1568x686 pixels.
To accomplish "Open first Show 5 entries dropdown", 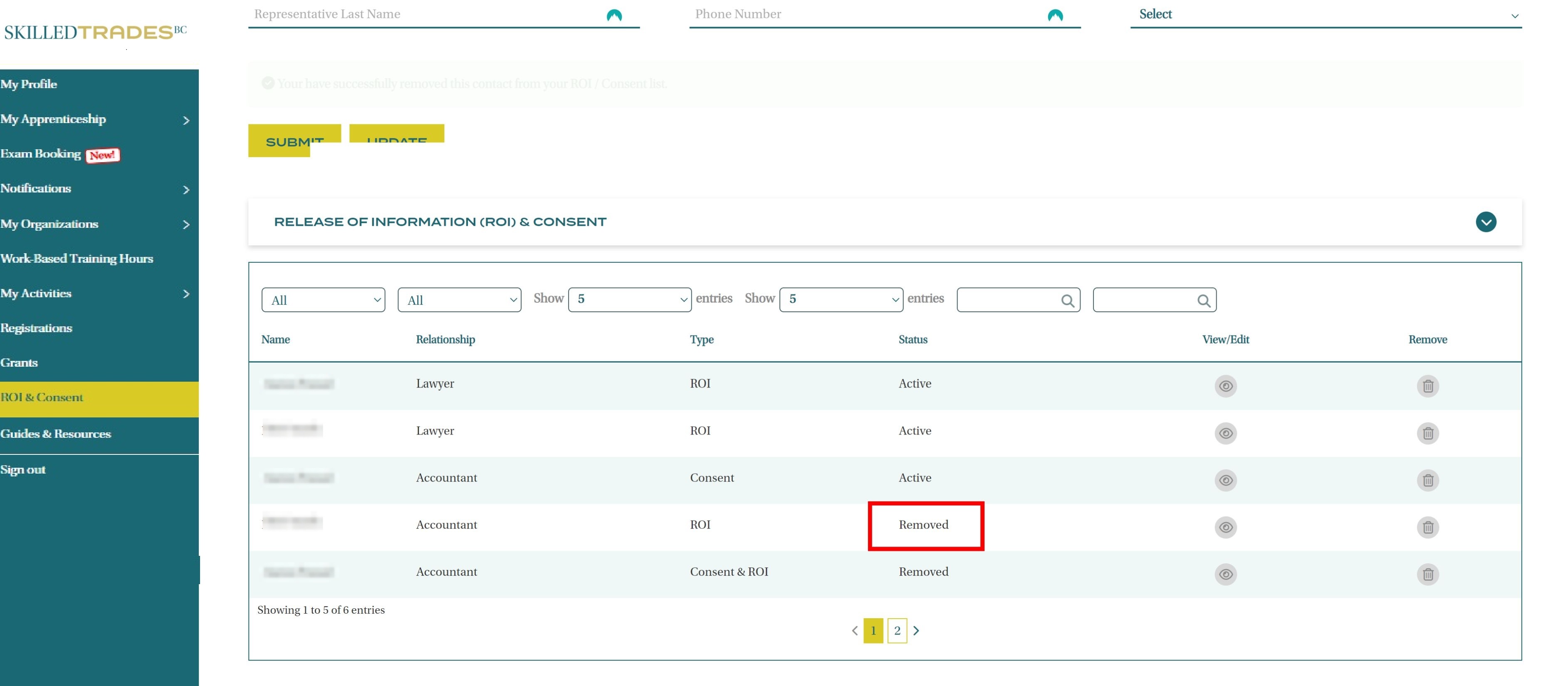I will tap(629, 299).
